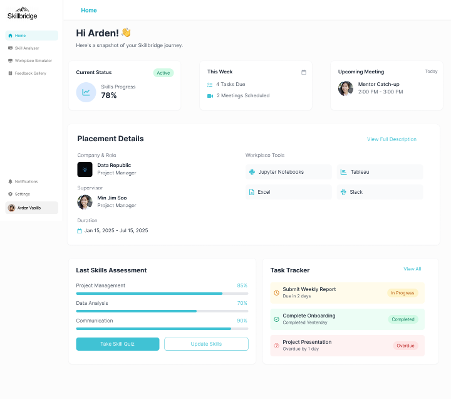This screenshot has width=451, height=399.
Task: Click the checkmark icon on Complete Onboarding
Action: [x=276, y=319]
